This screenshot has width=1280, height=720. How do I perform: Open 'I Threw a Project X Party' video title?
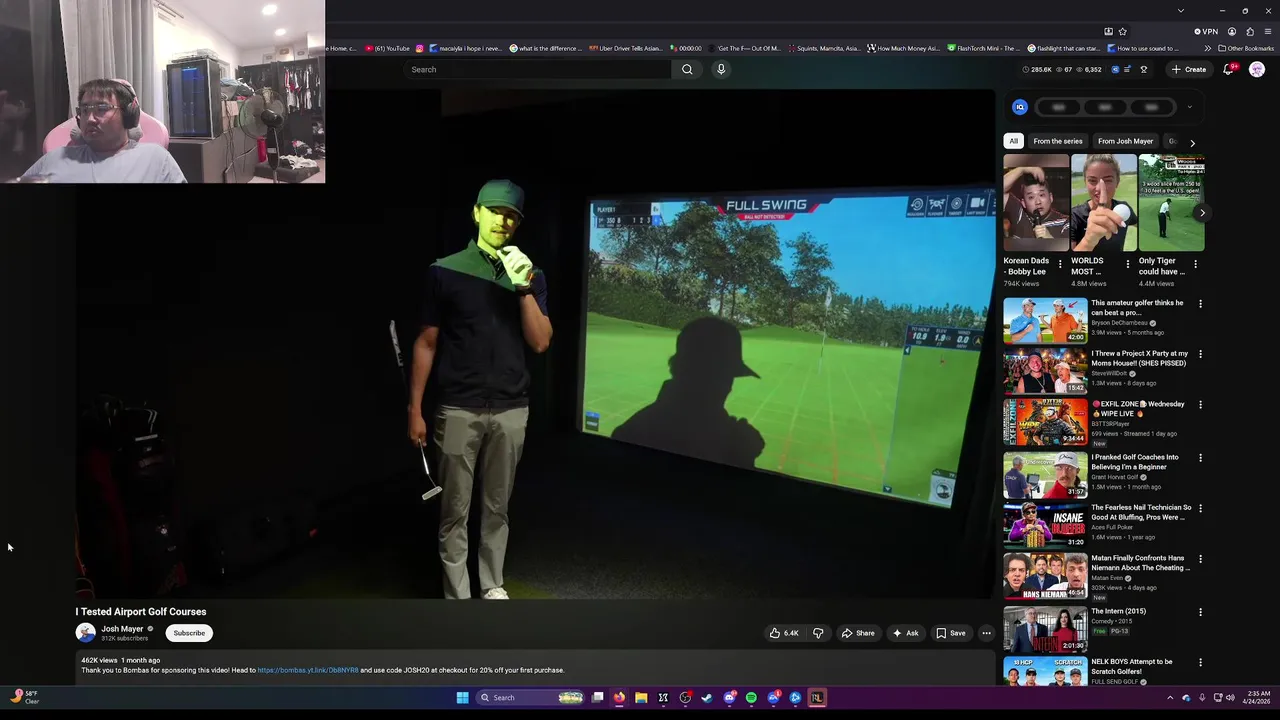[x=1140, y=358]
